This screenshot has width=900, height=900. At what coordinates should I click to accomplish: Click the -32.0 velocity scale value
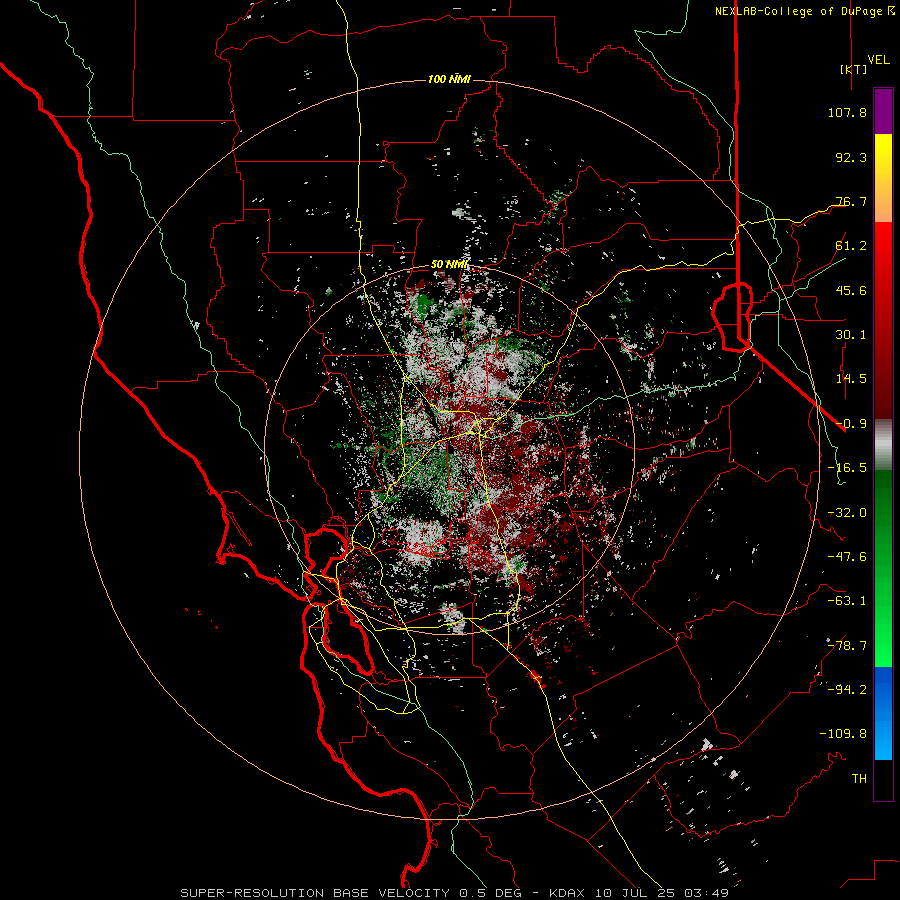pyautogui.click(x=847, y=513)
